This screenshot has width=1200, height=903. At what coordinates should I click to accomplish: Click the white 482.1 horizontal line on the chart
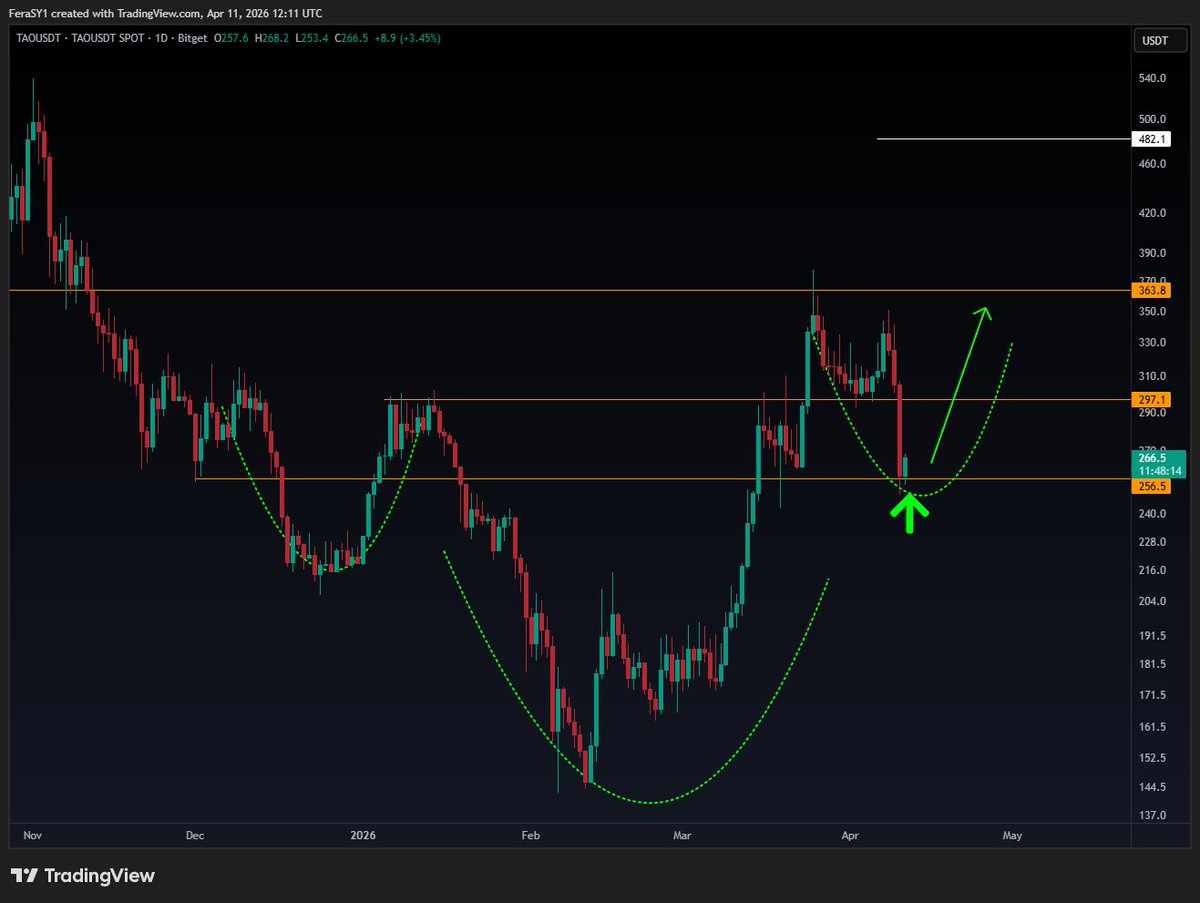tap(1000, 139)
